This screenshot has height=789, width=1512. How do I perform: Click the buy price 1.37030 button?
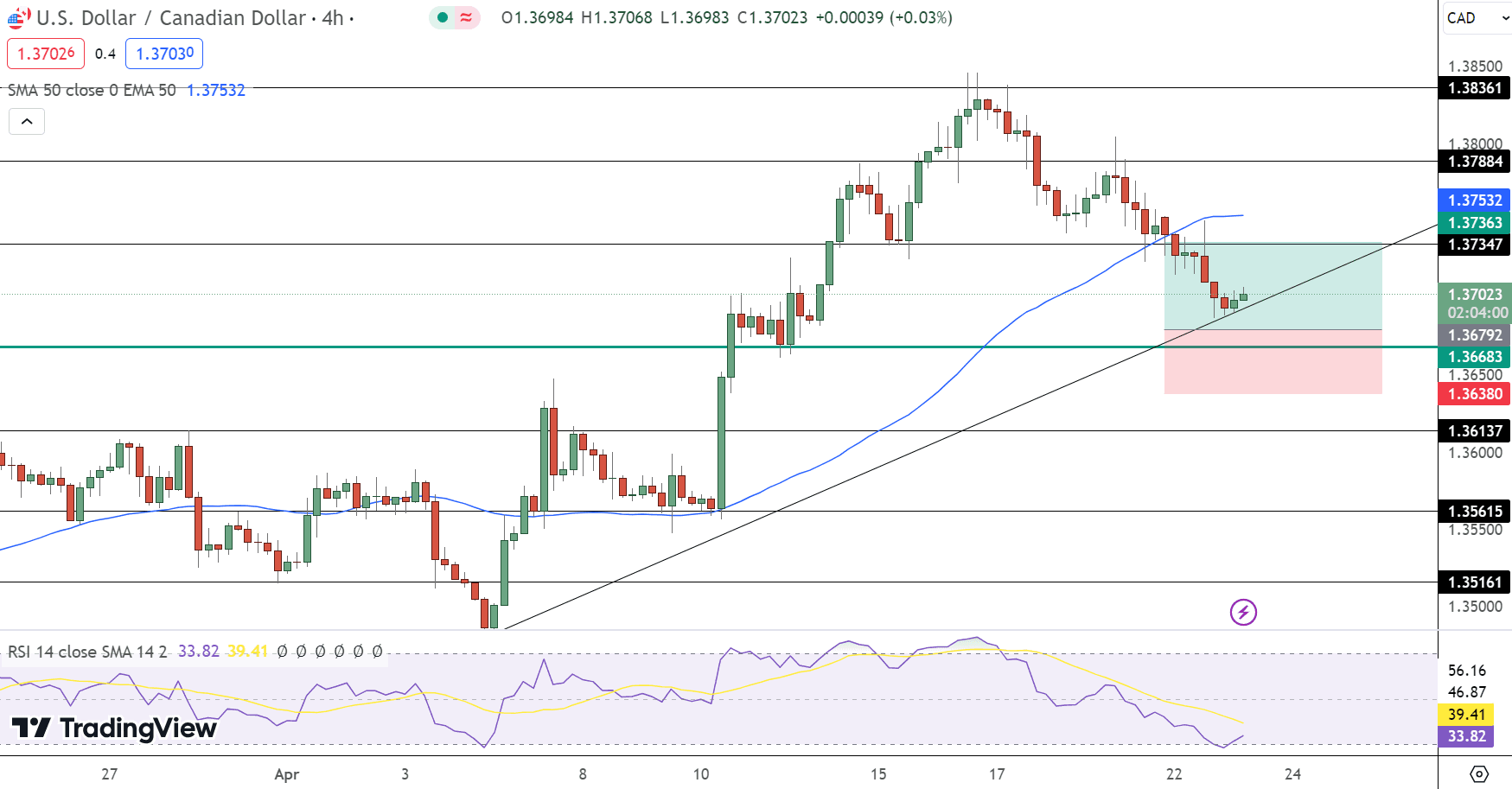164,54
